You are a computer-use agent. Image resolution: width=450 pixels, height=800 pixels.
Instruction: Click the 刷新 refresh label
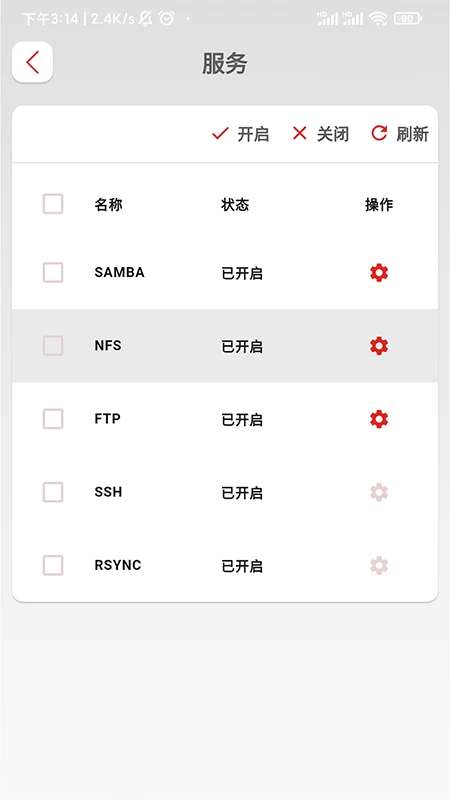click(x=412, y=134)
